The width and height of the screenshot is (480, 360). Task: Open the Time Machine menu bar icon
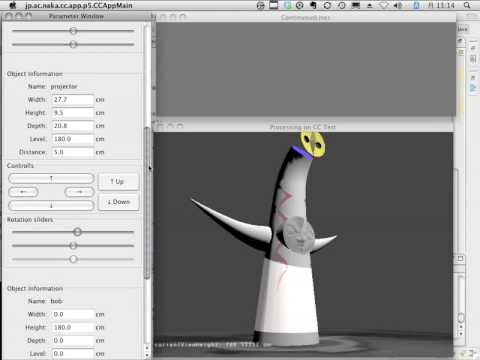pyautogui.click(x=341, y=5)
